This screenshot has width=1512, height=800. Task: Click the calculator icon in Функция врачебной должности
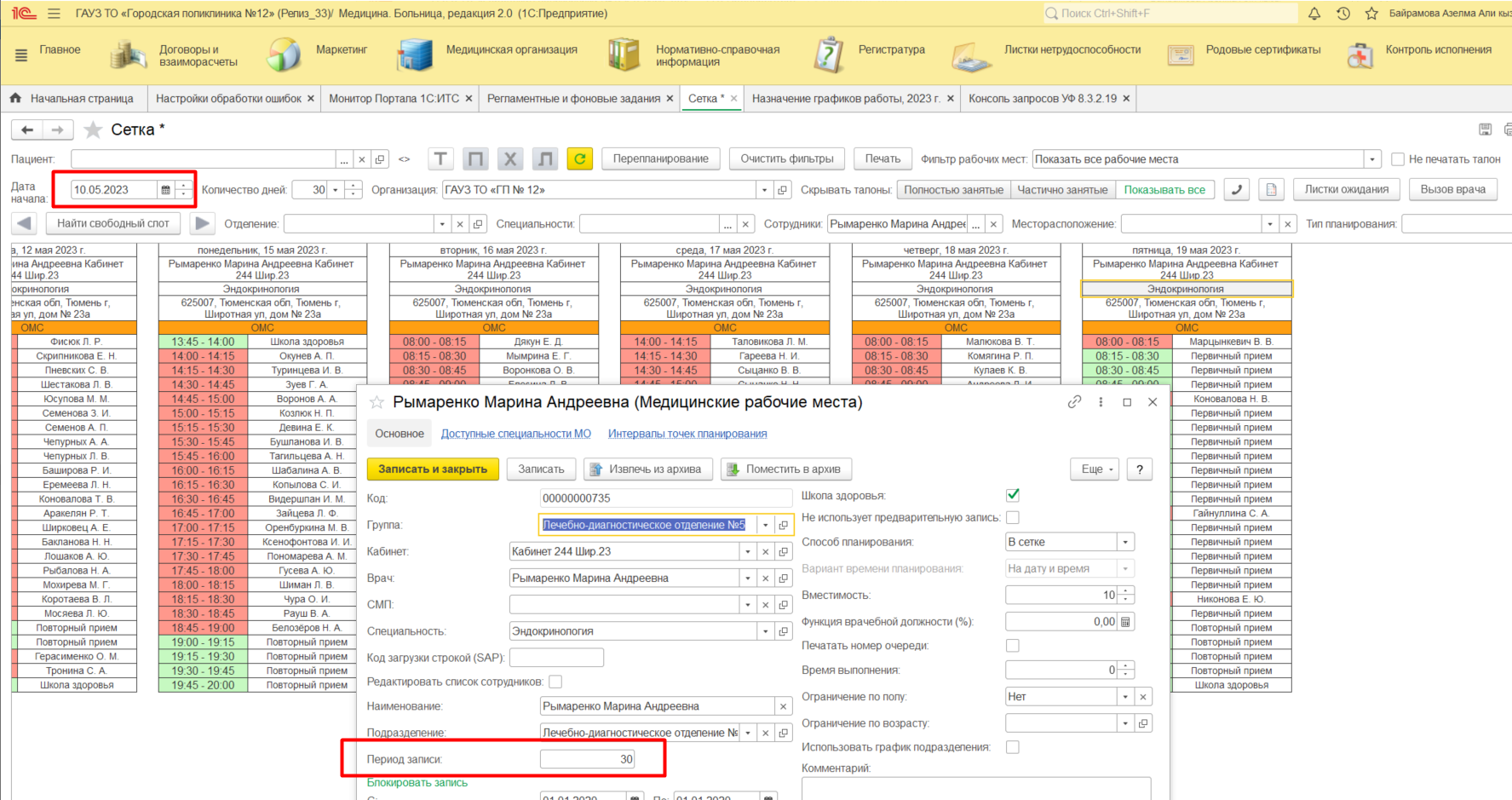(1125, 622)
